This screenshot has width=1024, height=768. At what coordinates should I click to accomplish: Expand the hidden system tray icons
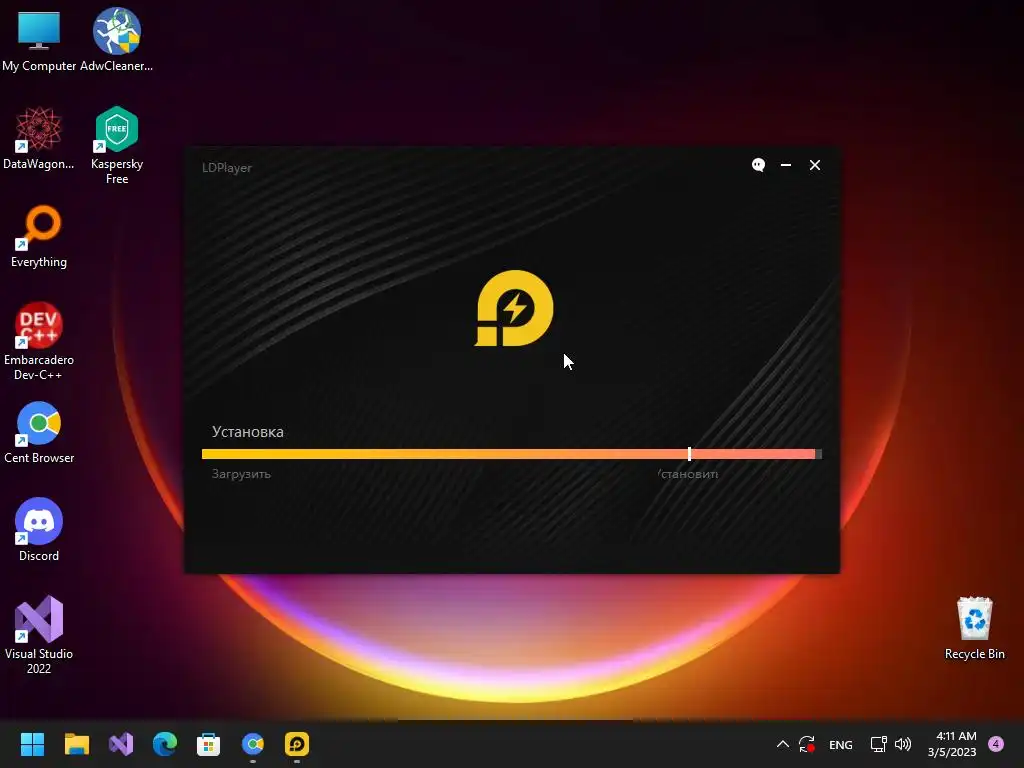click(782, 744)
